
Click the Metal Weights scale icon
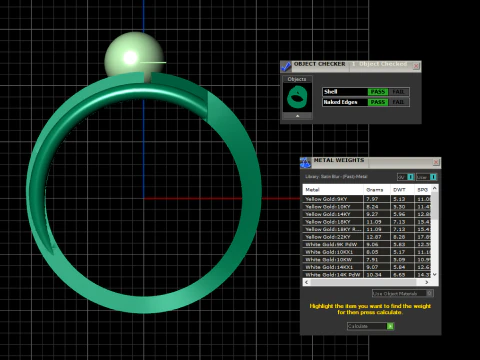point(305,163)
